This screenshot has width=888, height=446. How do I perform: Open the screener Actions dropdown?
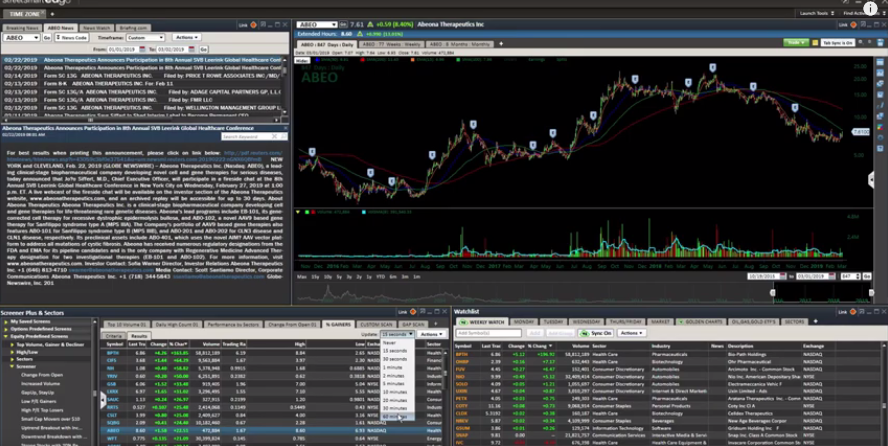(x=430, y=334)
